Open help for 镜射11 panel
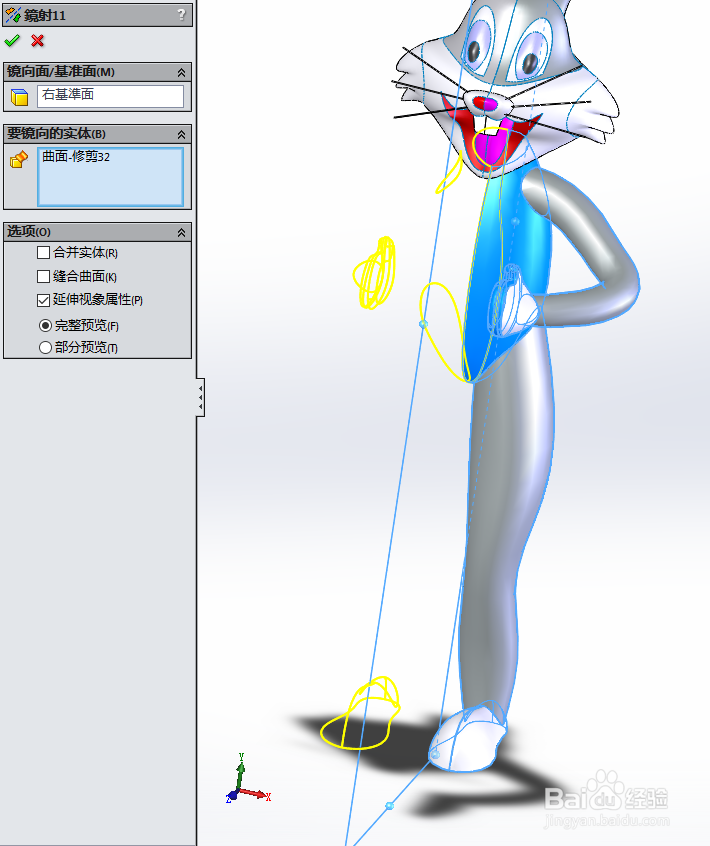The height and width of the screenshot is (846, 710). click(x=181, y=15)
